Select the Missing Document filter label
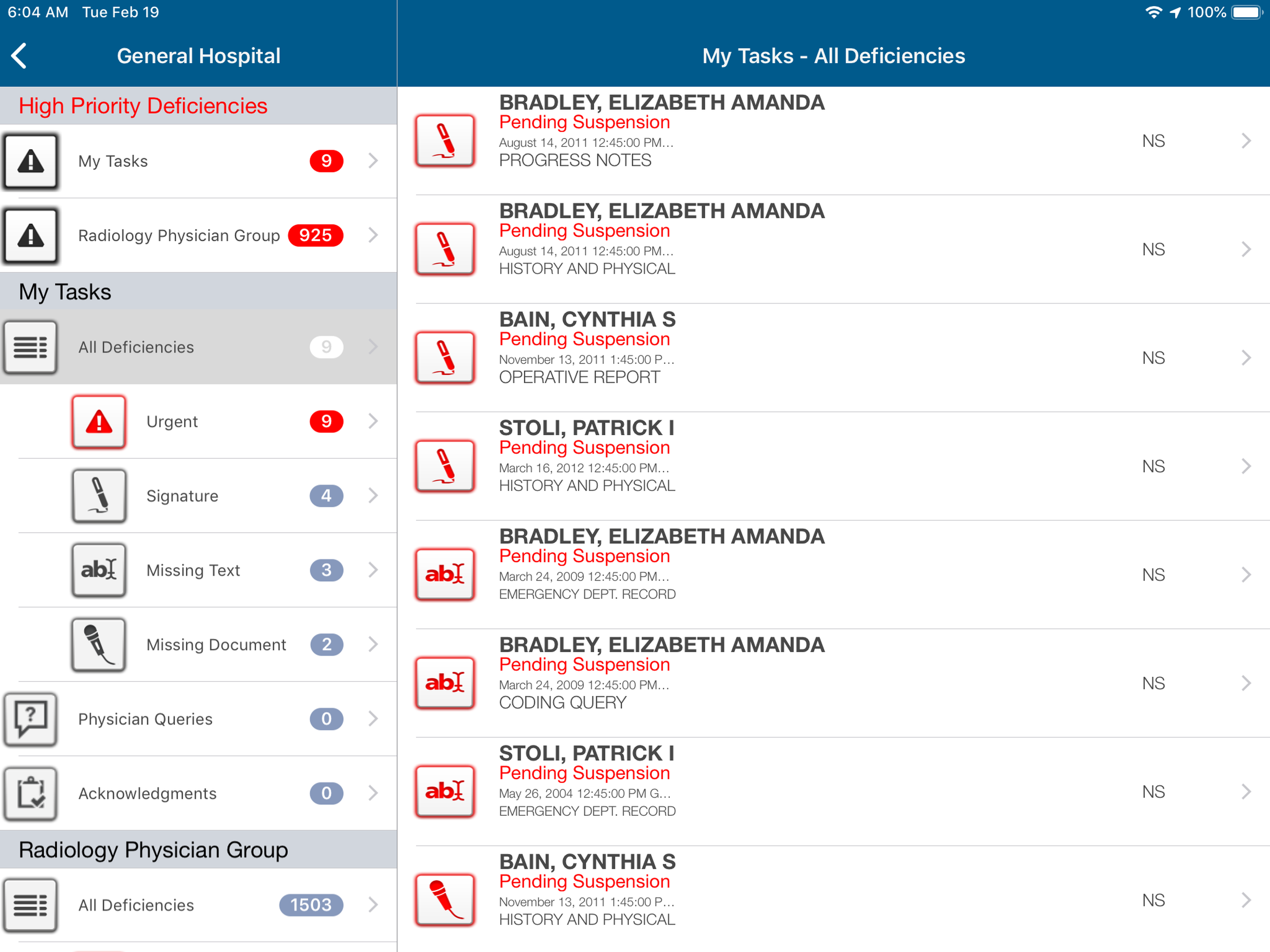The width and height of the screenshot is (1270, 952). click(x=217, y=645)
